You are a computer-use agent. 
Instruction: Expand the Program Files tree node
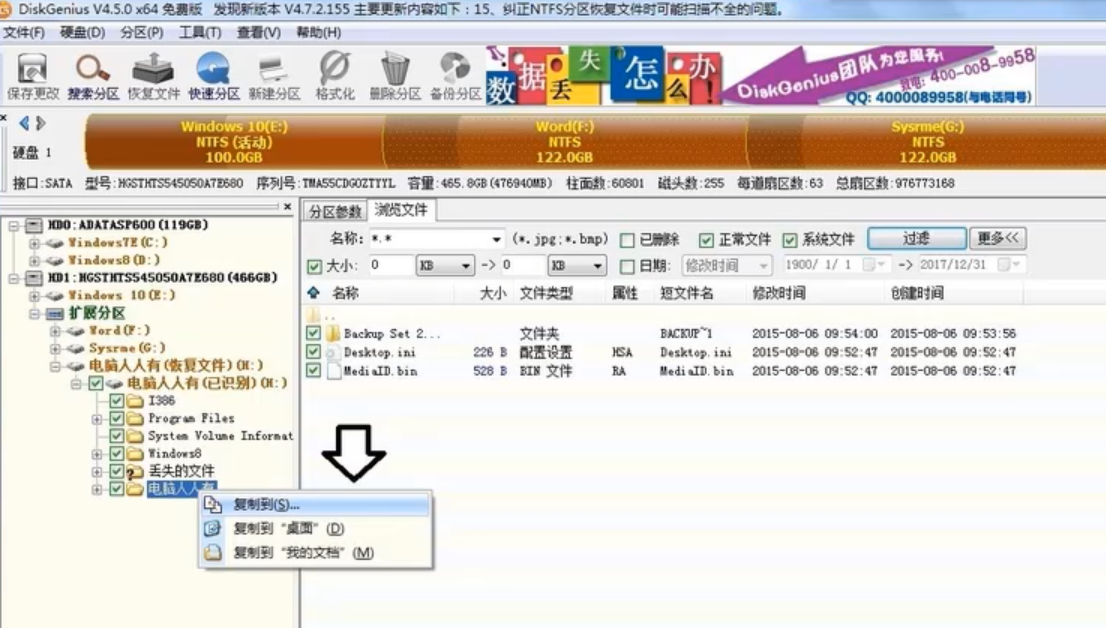[x=97, y=419]
